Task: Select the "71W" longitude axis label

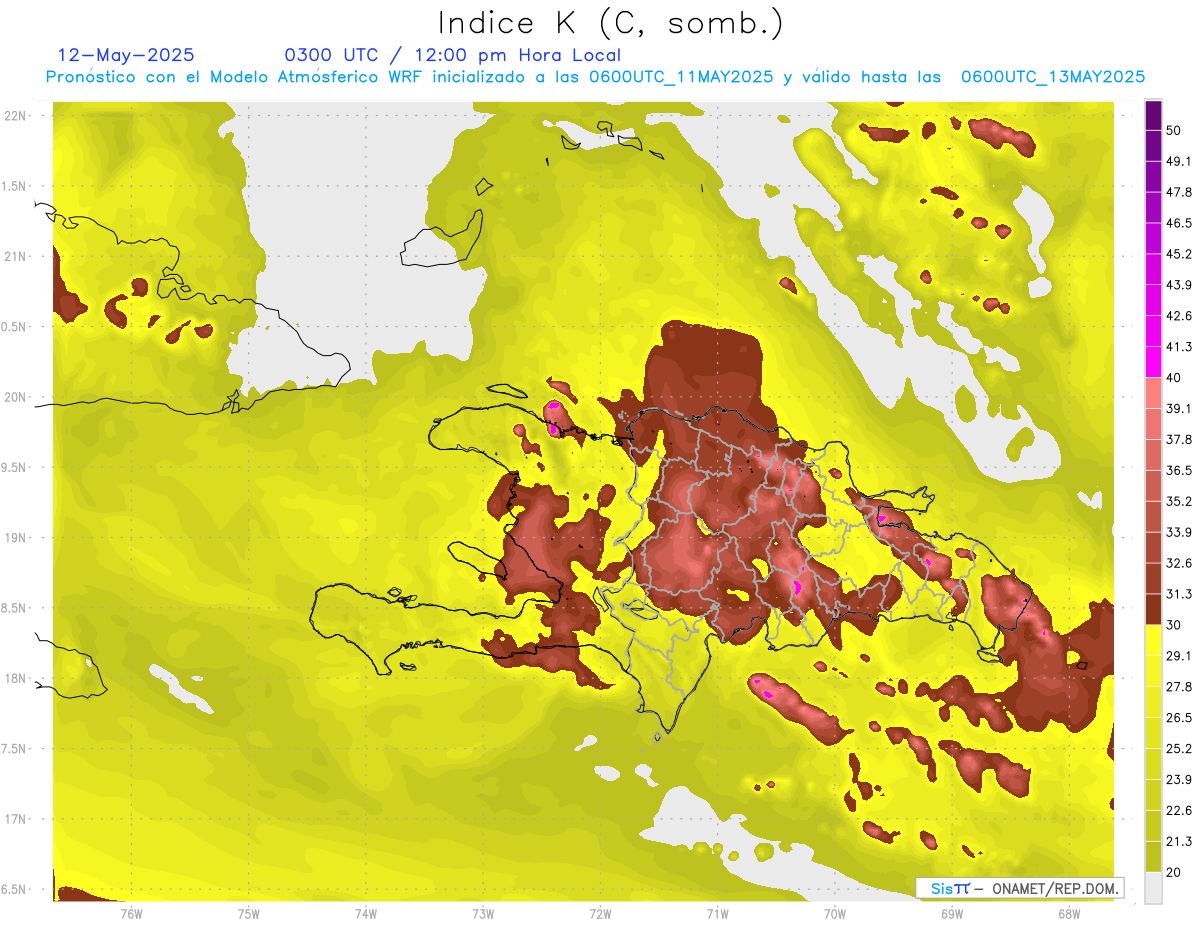Action: click(717, 913)
